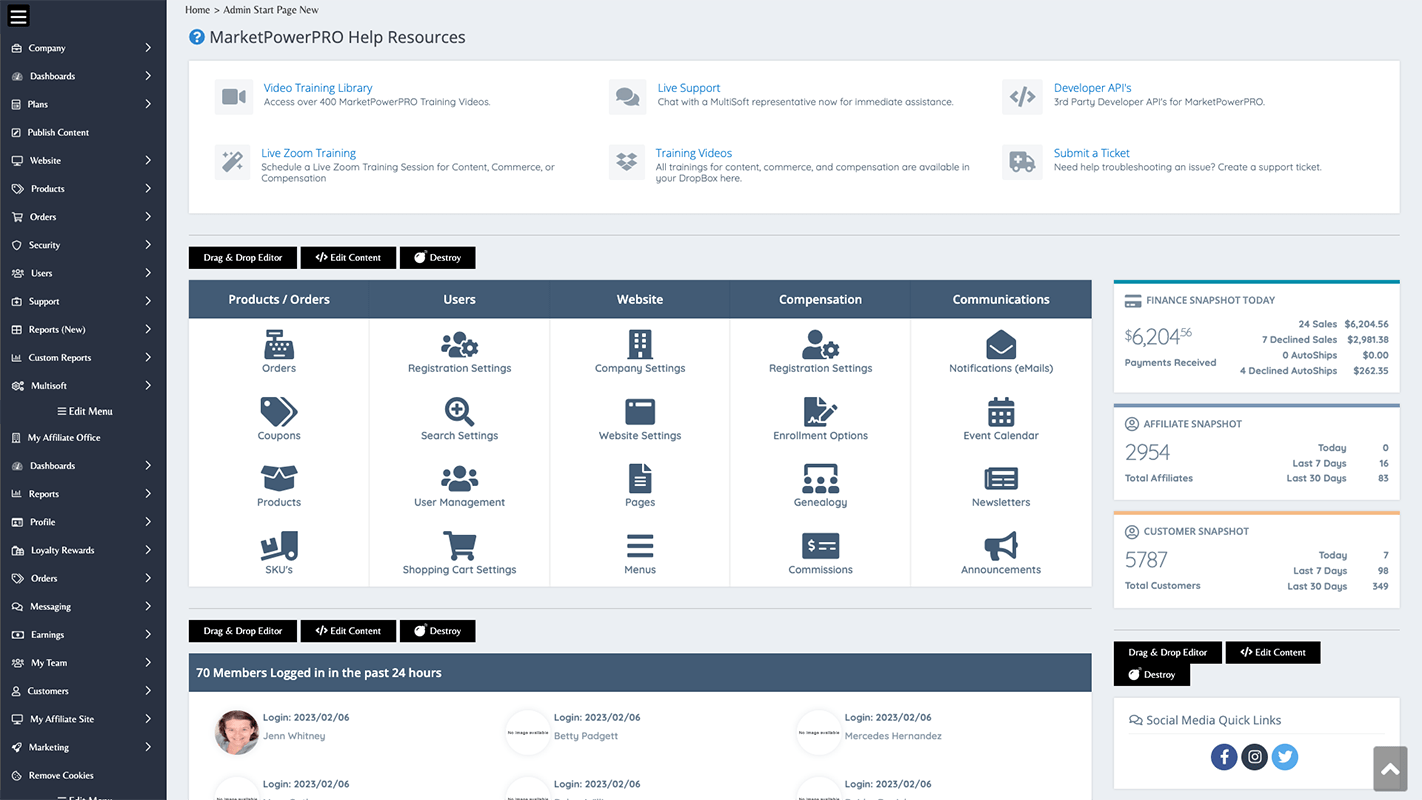The image size is (1422, 800).
Task: Expand the Support sidebar menu
Action: (83, 301)
